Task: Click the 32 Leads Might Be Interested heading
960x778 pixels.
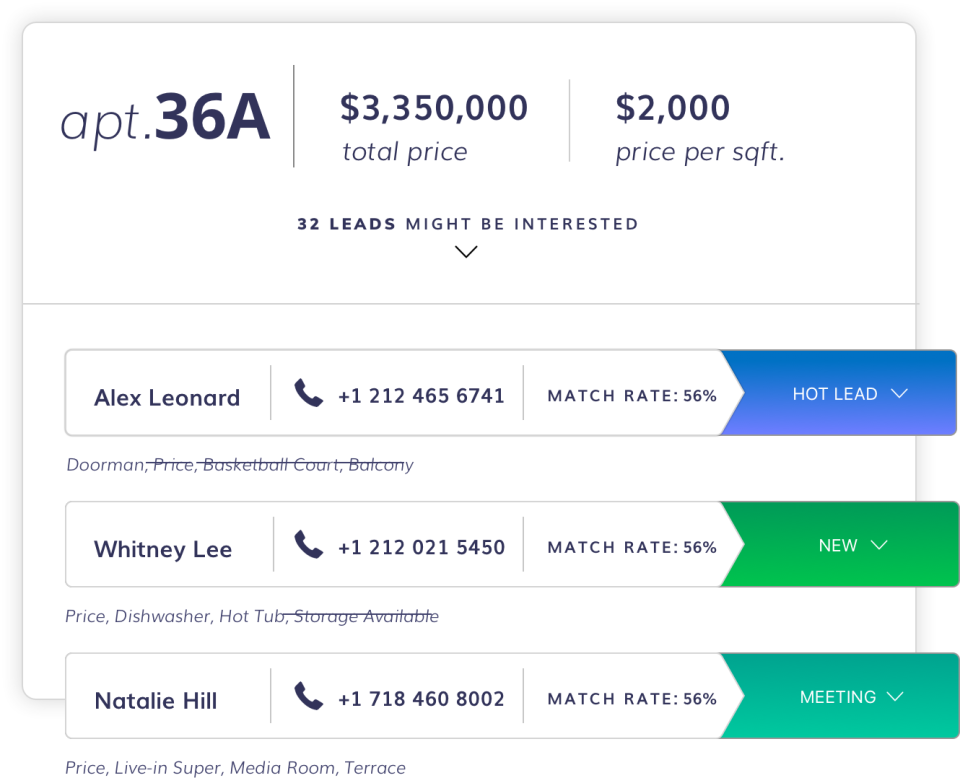Action: [x=467, y=224]
